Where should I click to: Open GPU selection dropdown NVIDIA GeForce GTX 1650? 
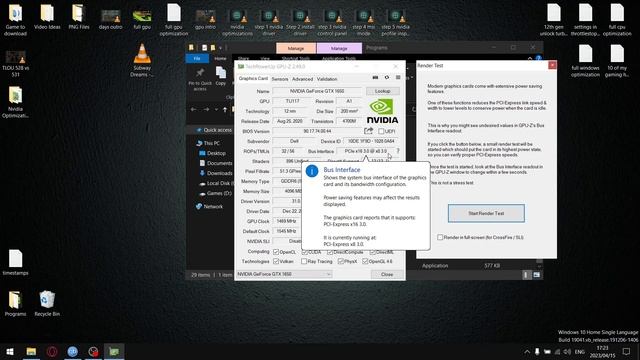click(x=284, y=274)
